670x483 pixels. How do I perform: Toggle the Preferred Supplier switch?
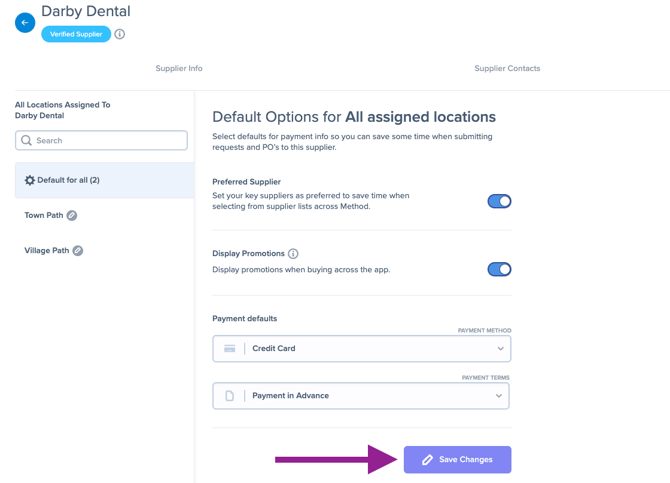(499, 201)
